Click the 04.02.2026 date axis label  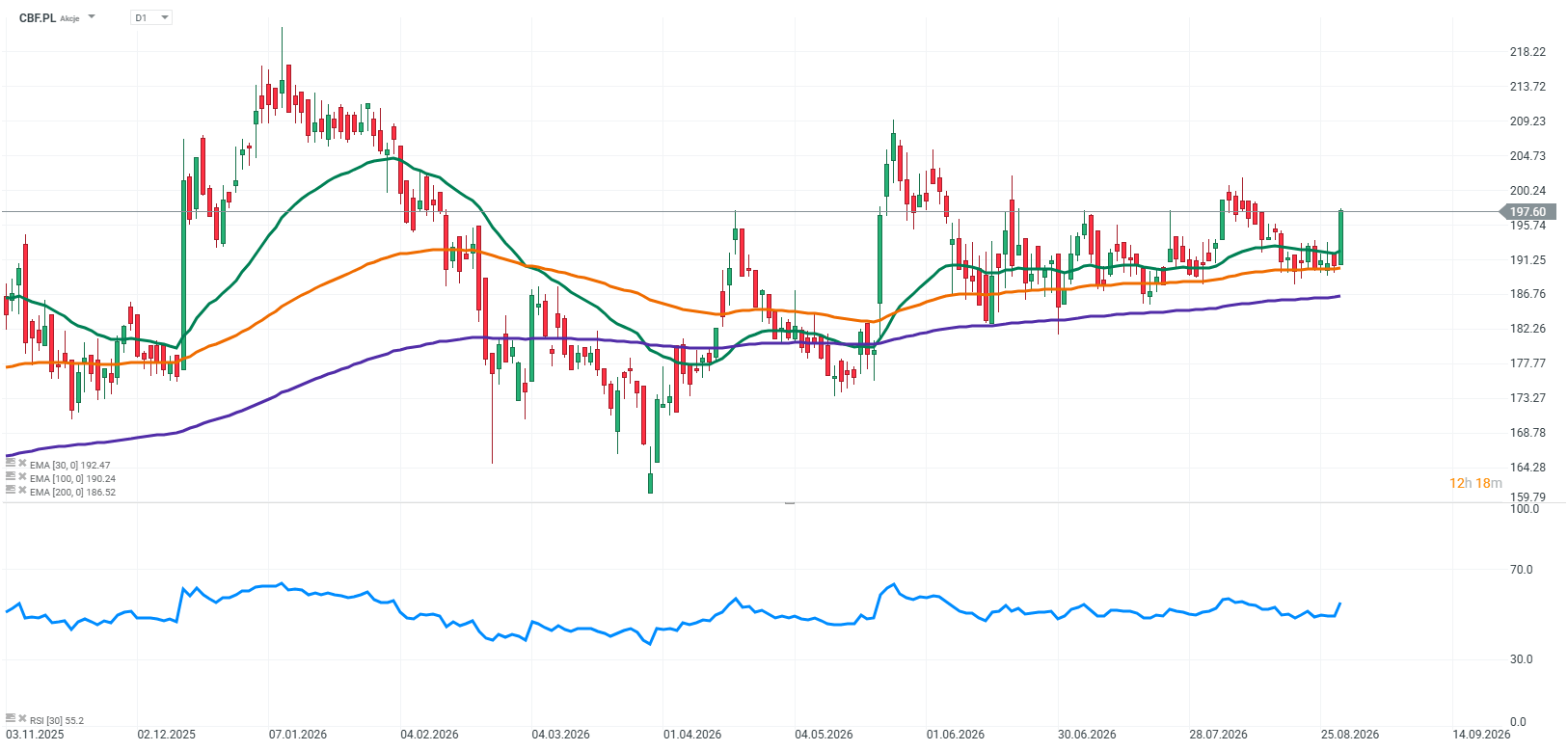coord(429,735)
